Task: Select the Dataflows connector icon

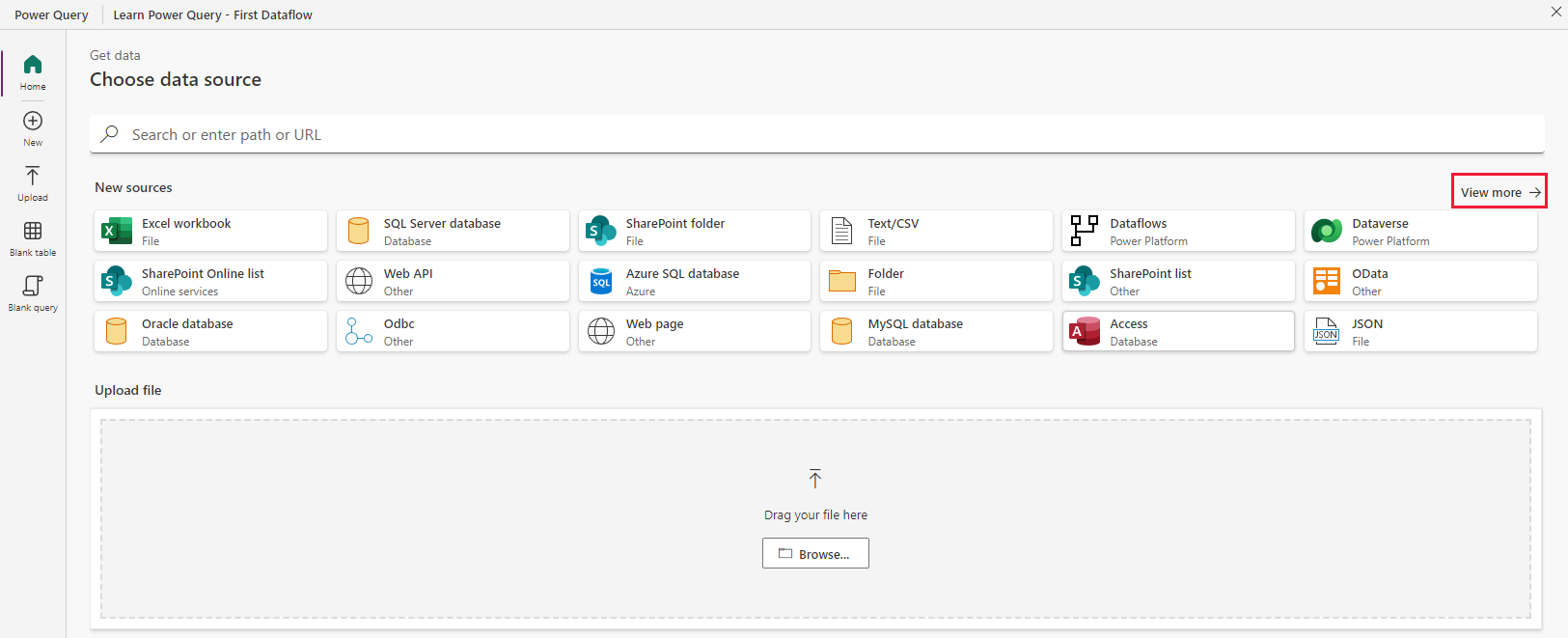Action: (1085, 231)
